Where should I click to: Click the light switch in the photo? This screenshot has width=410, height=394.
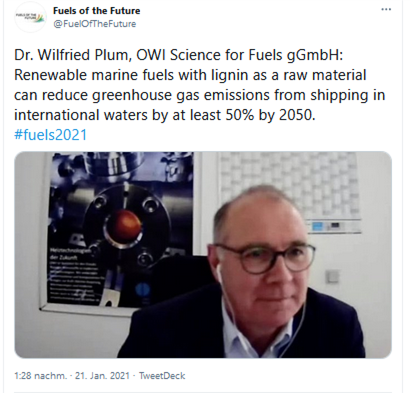(331, 277)
